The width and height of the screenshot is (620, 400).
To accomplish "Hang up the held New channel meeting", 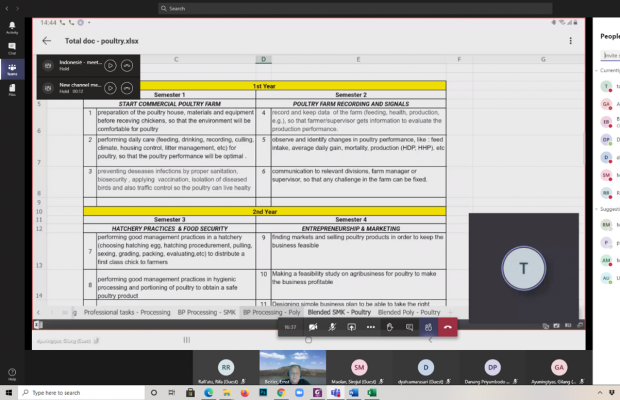I will pos(127,88).
